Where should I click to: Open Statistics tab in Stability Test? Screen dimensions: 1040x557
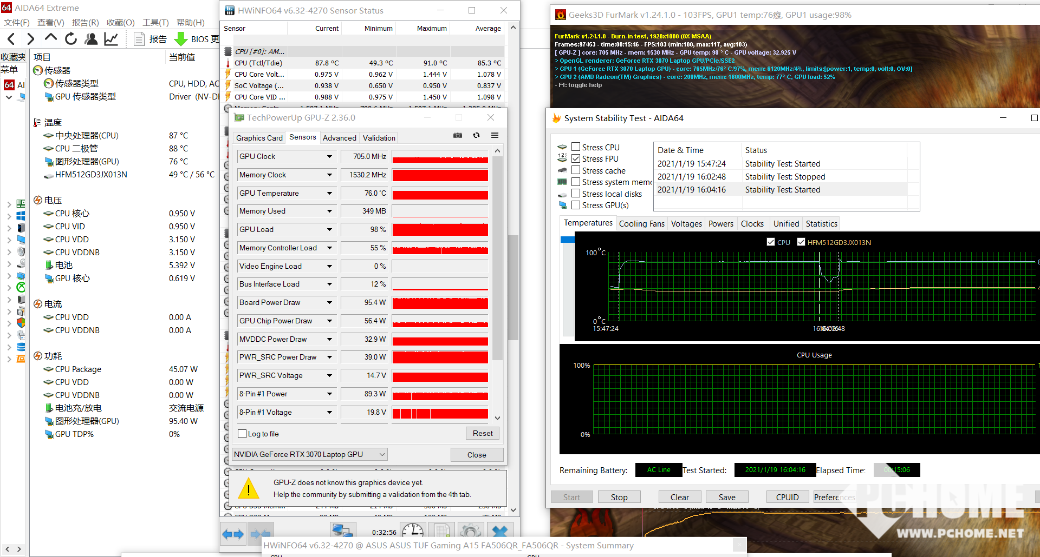[x=821, y=224]
